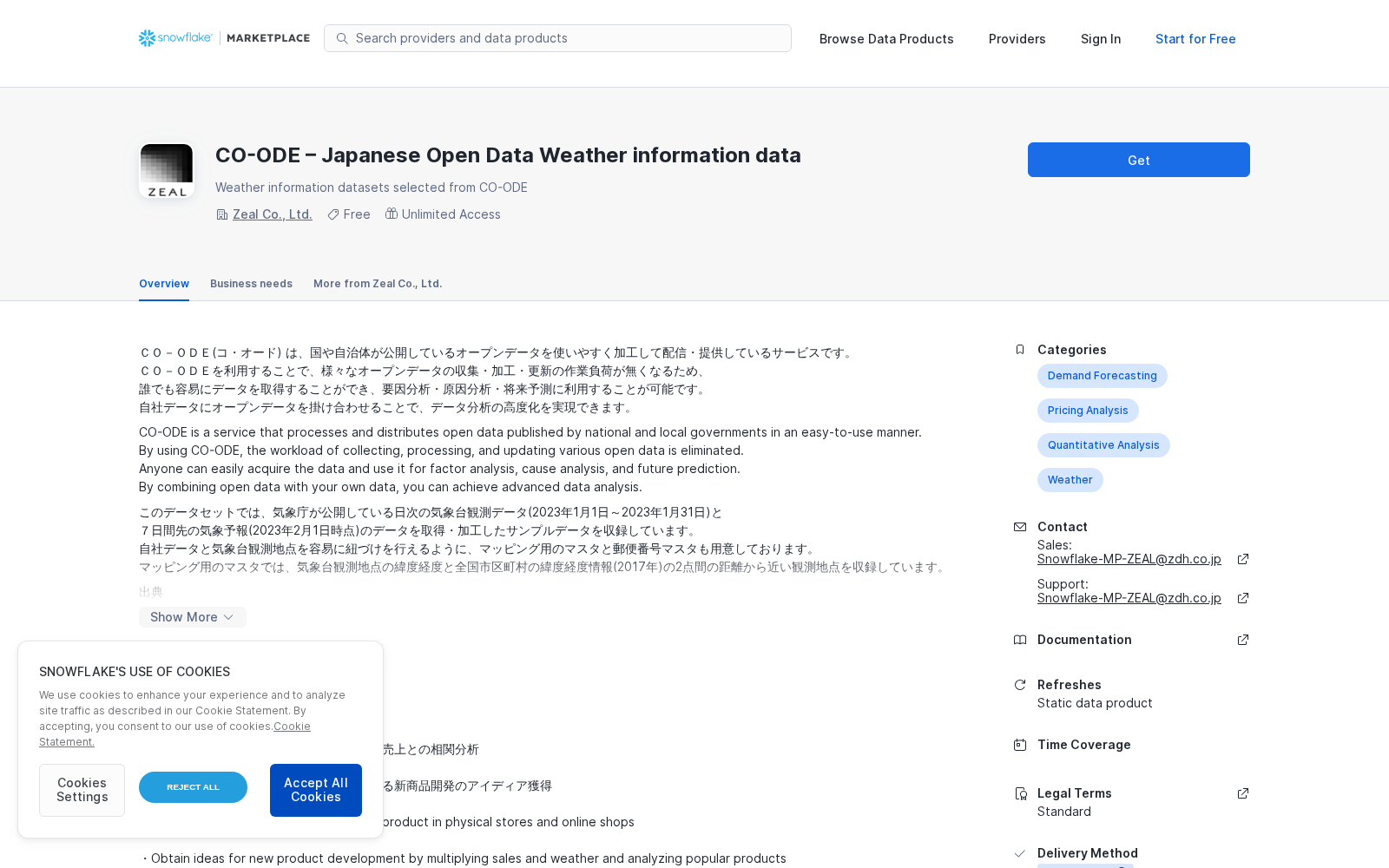Expand description with Show More
This screenshot has height=868, width=1389.
[x=193, y=617]
